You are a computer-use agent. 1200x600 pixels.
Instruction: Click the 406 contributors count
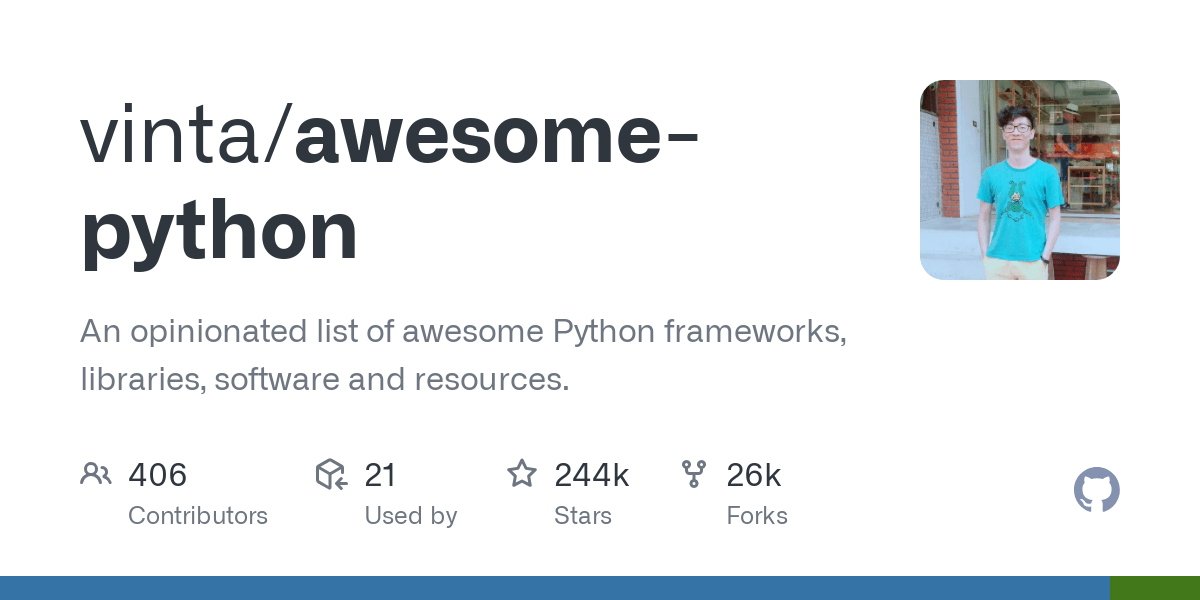(x=158, y=475)
